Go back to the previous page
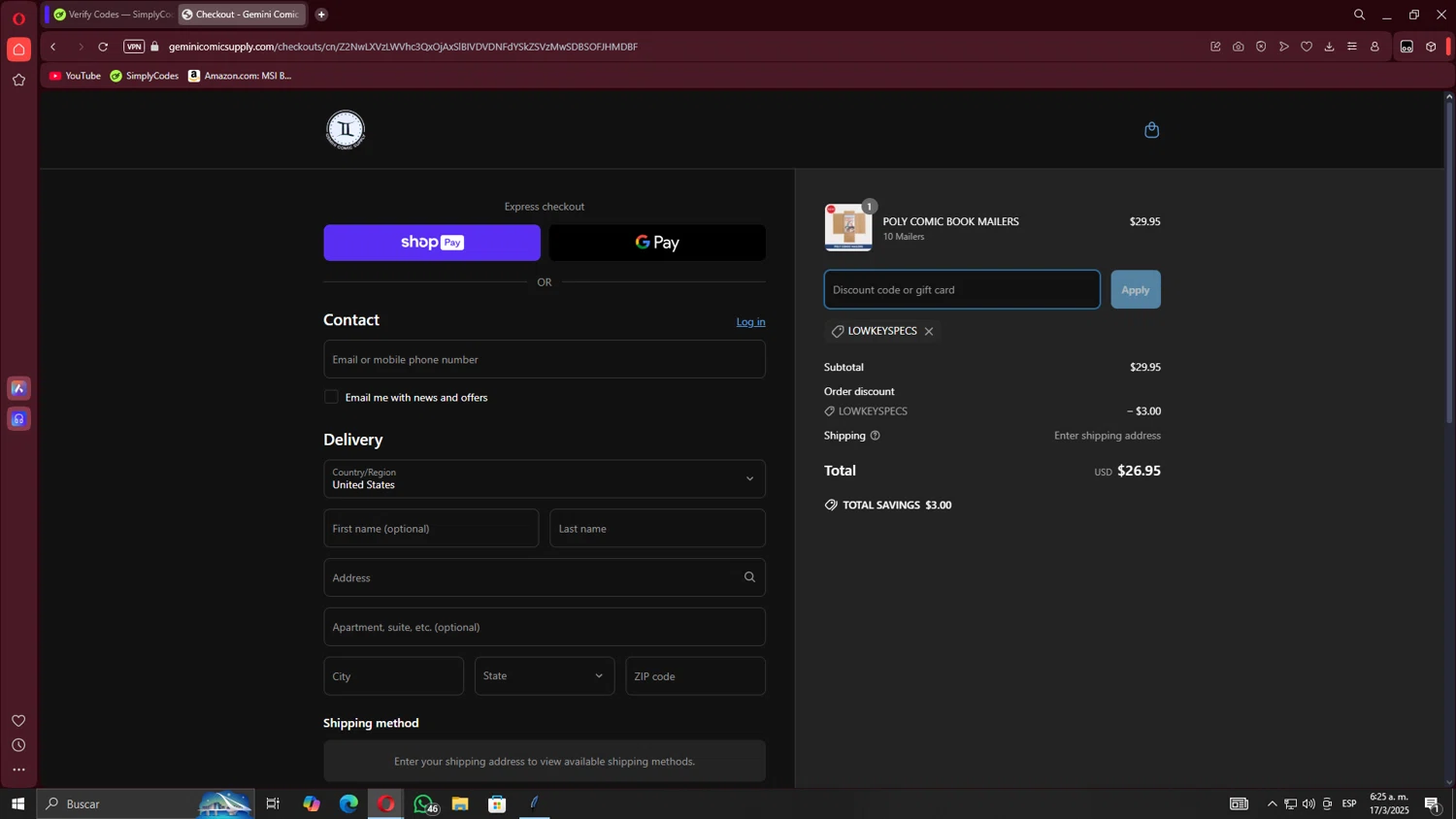1456x819 pixels. 53,47
